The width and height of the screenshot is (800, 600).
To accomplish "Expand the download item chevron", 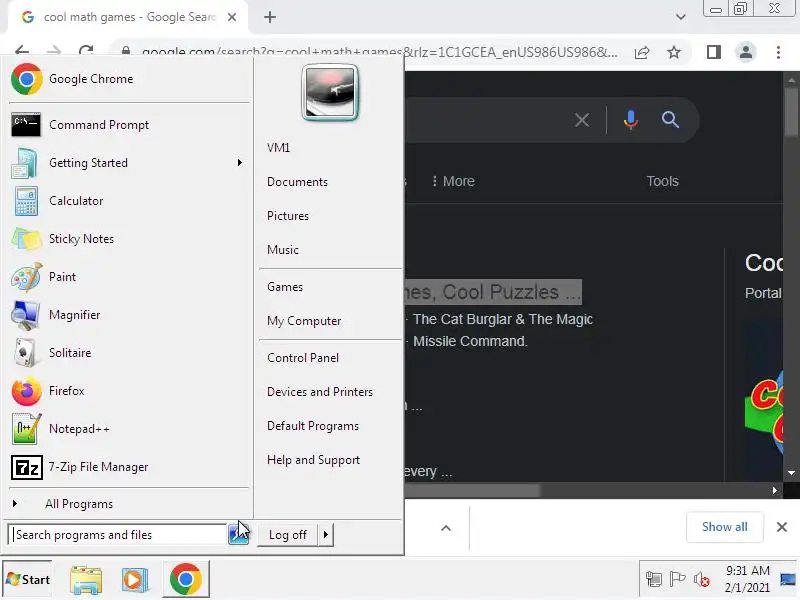I will tap(446, 528).
